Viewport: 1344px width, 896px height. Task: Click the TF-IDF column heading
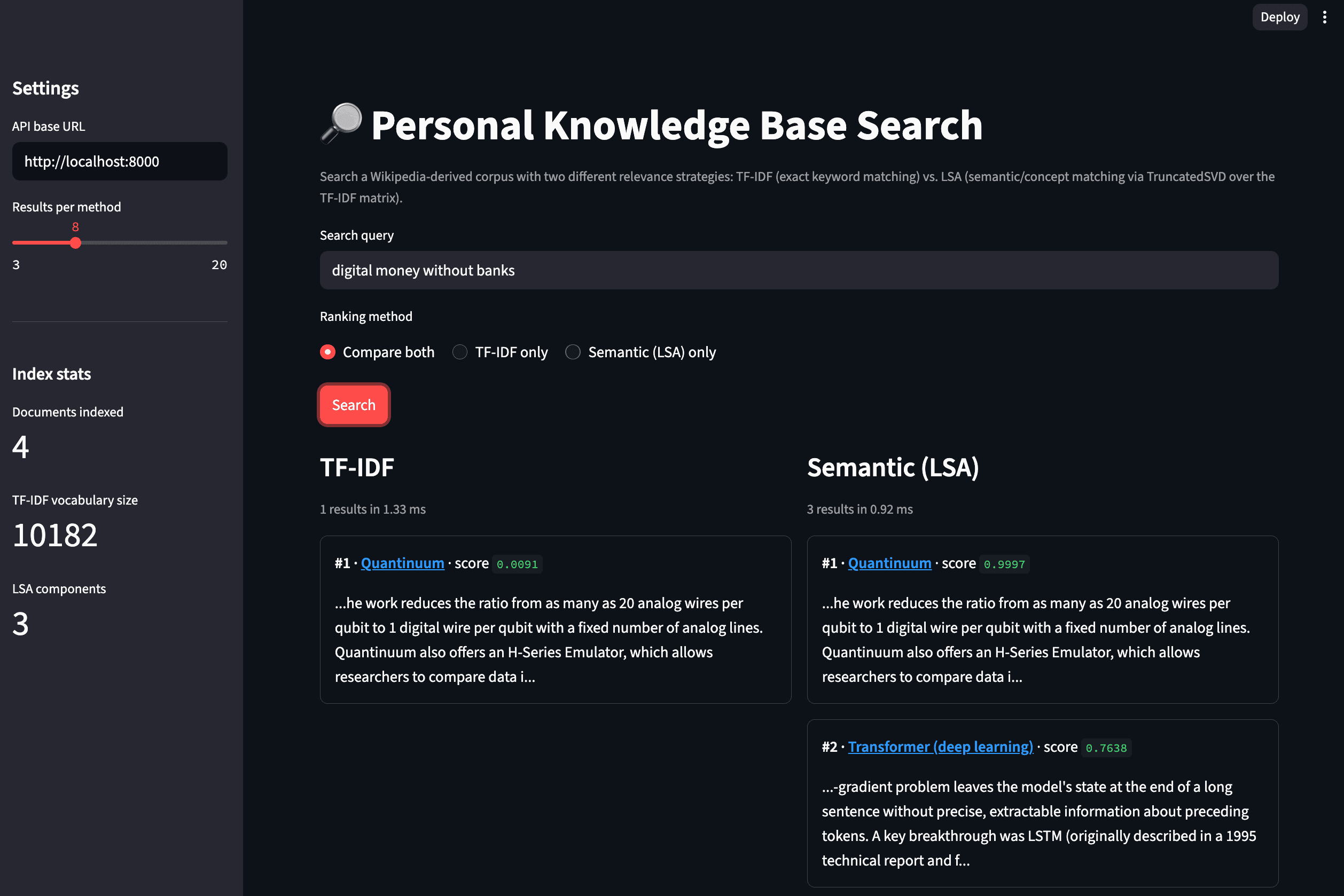pyautogui.click(x=357, y=467)
